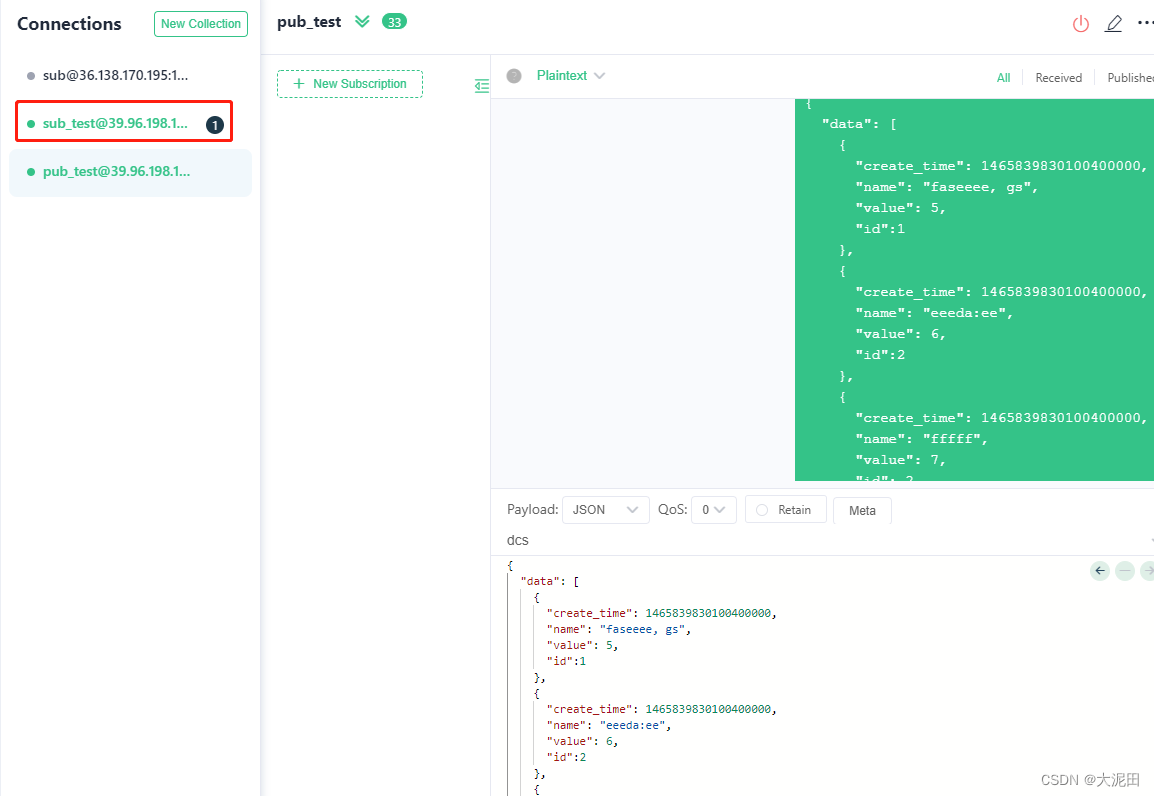Switch to Received messages tab
Image resolution: width=1154 pixels, height=796 pixels.
point(1058,78)
